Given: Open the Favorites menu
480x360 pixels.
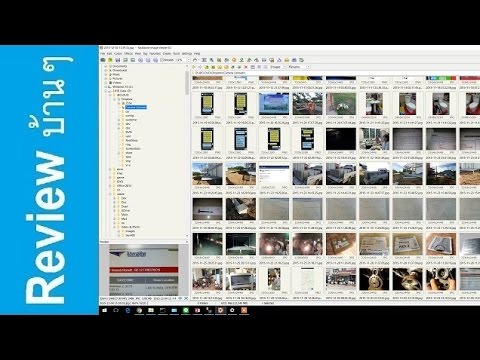Looking at the screenshot, I should [155, 54].
